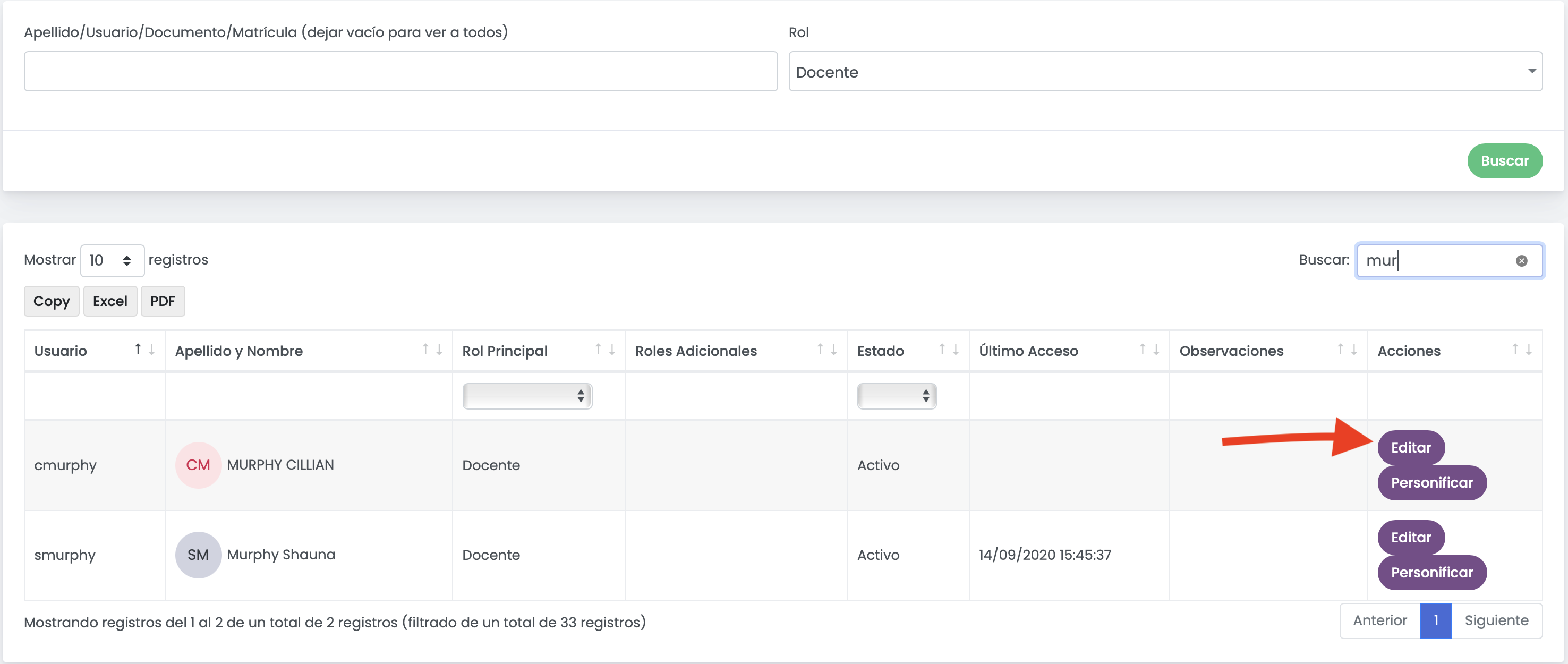
Task: Sort by Observaciones column arrows
Action: coord(1347,350)
